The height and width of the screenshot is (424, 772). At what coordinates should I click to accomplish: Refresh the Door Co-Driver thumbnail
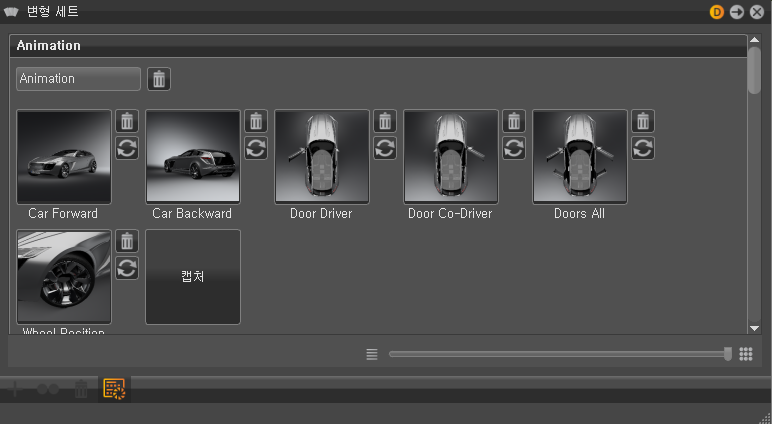point(514,148)
